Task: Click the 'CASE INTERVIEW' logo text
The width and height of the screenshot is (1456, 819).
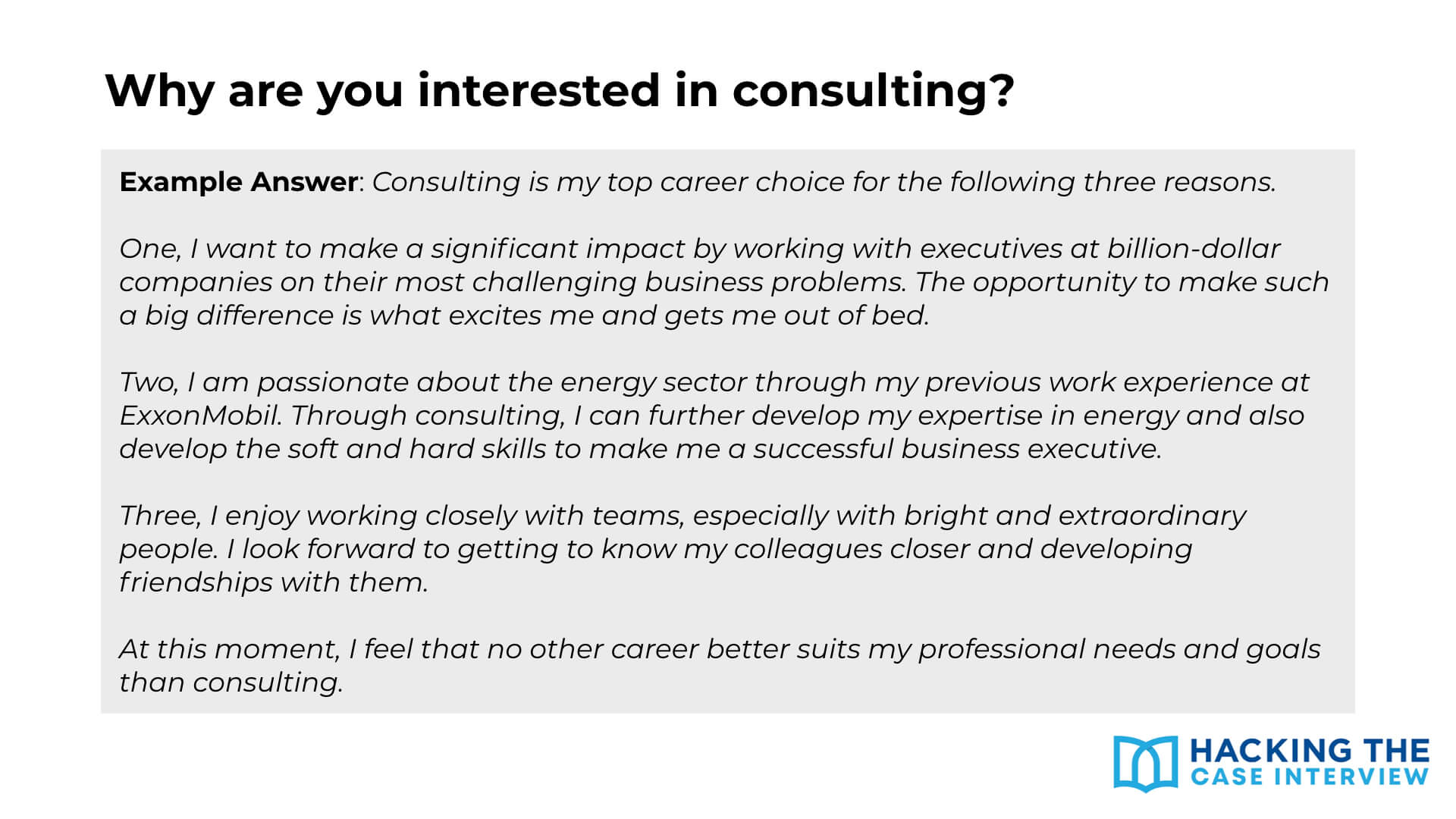Action: [1310, 777]
